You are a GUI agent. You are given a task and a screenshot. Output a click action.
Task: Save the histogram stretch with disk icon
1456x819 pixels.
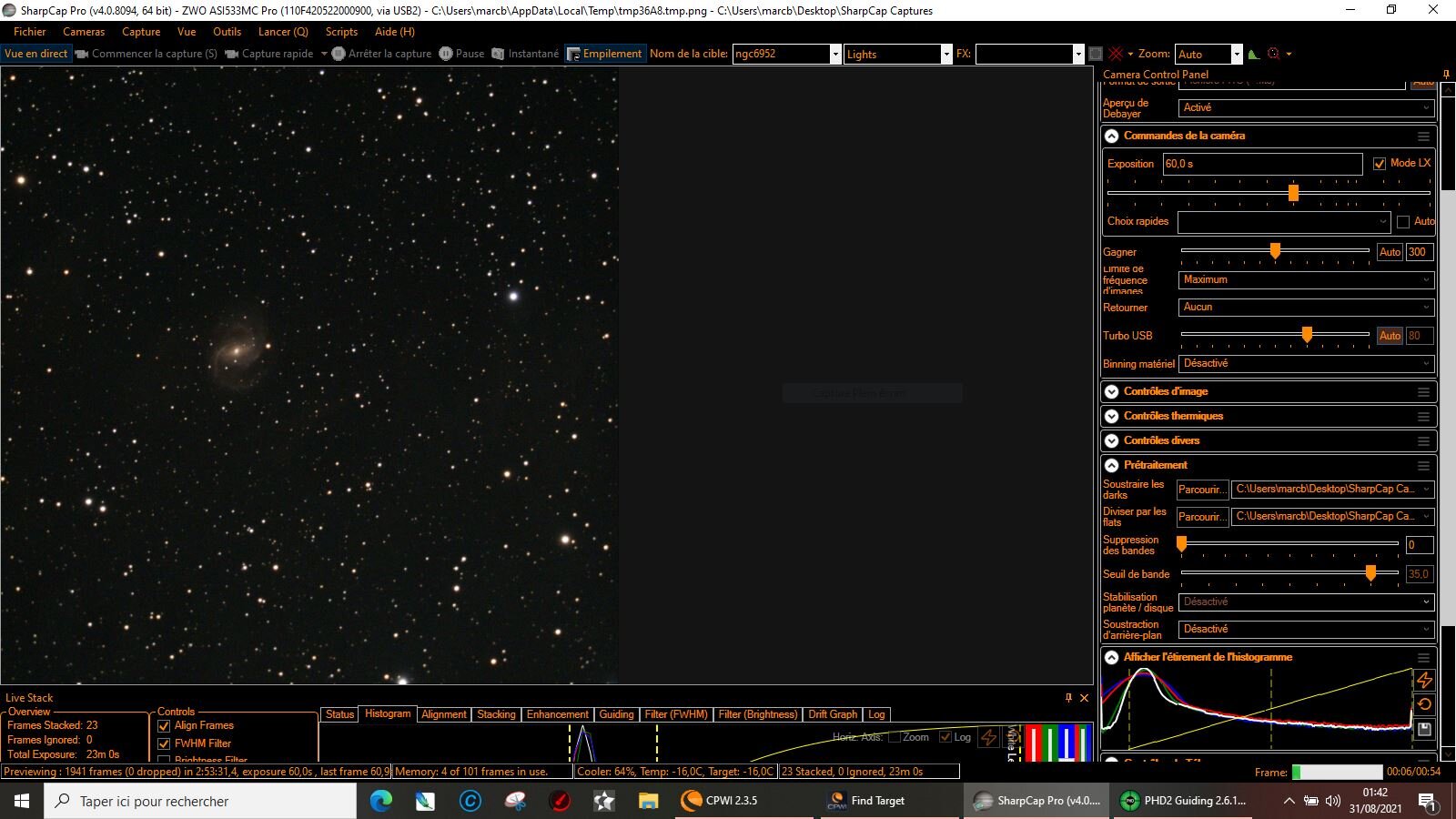click(1424, 729)
